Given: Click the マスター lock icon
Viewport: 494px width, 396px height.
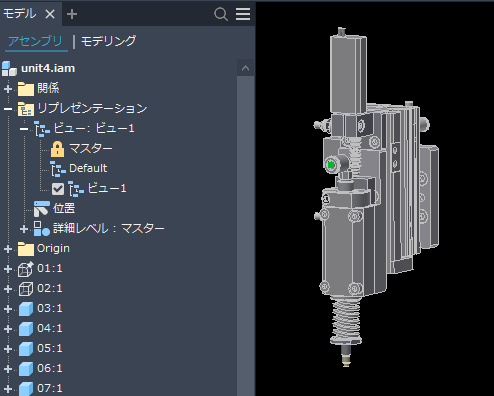Looking at the screenshot, I should click(57, 149).
